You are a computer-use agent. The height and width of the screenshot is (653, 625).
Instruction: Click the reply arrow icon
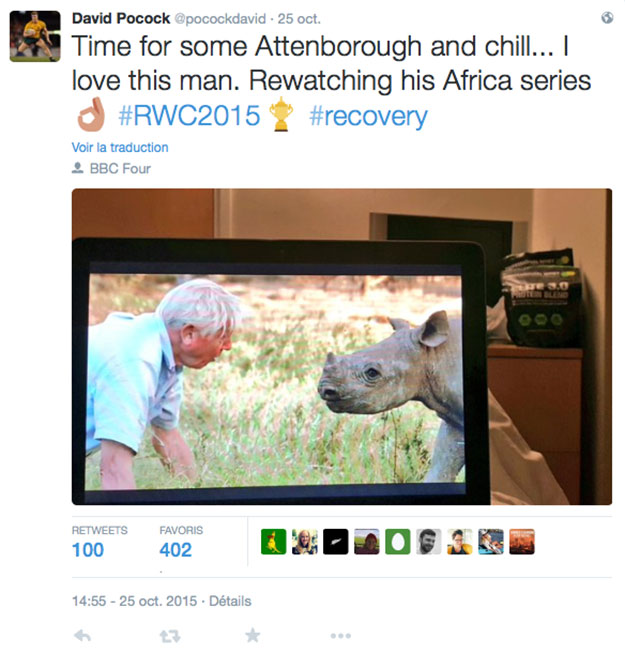82,636
